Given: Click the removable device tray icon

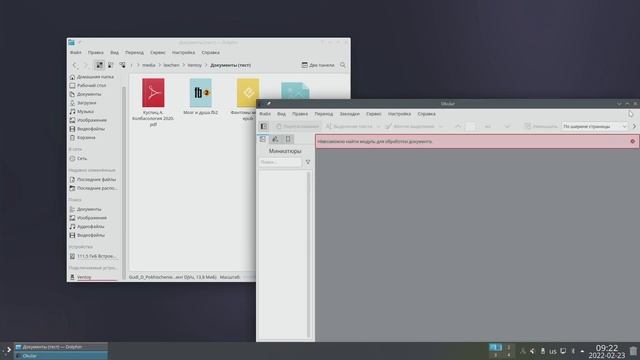Looking at the screenshot, I should point(542,351).
